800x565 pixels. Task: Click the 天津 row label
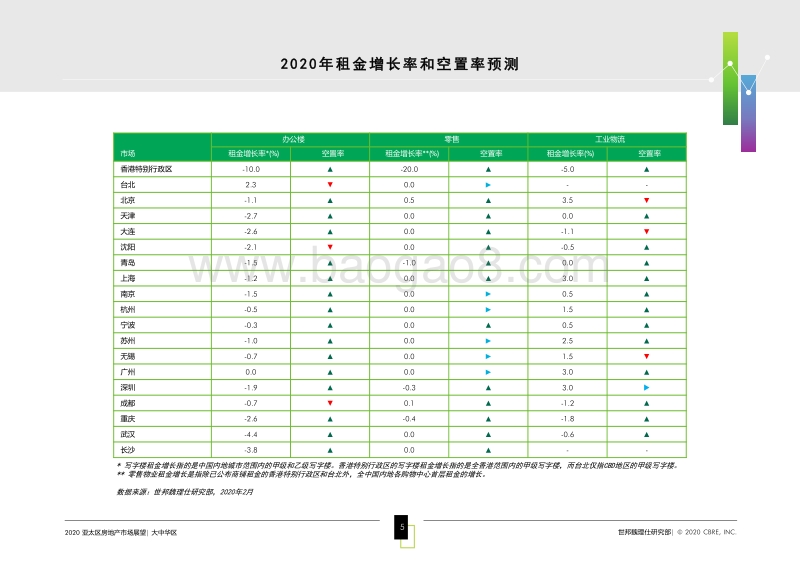pyautogui.click(x=128, y=216)
